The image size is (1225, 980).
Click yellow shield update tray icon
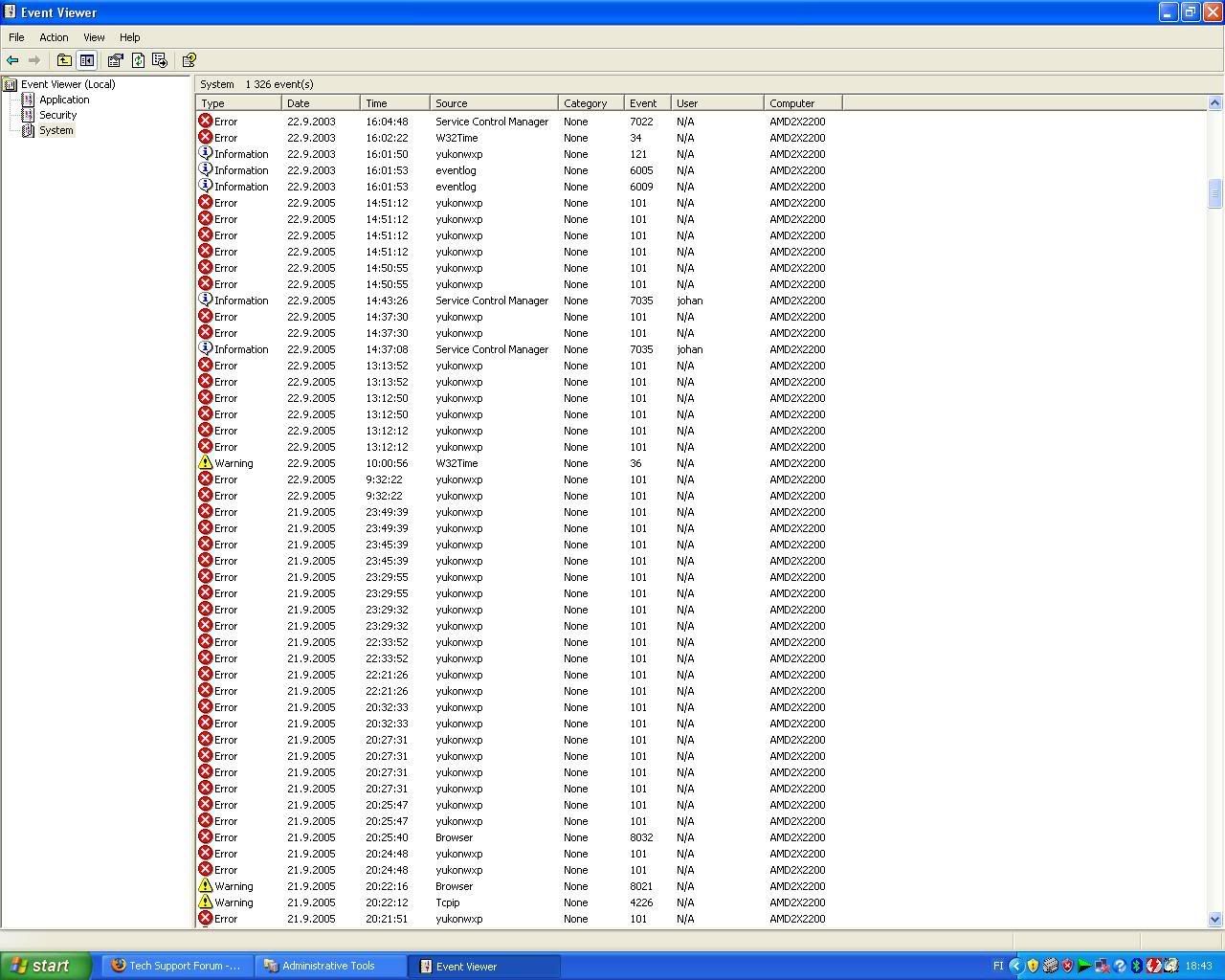[1033, 966]
